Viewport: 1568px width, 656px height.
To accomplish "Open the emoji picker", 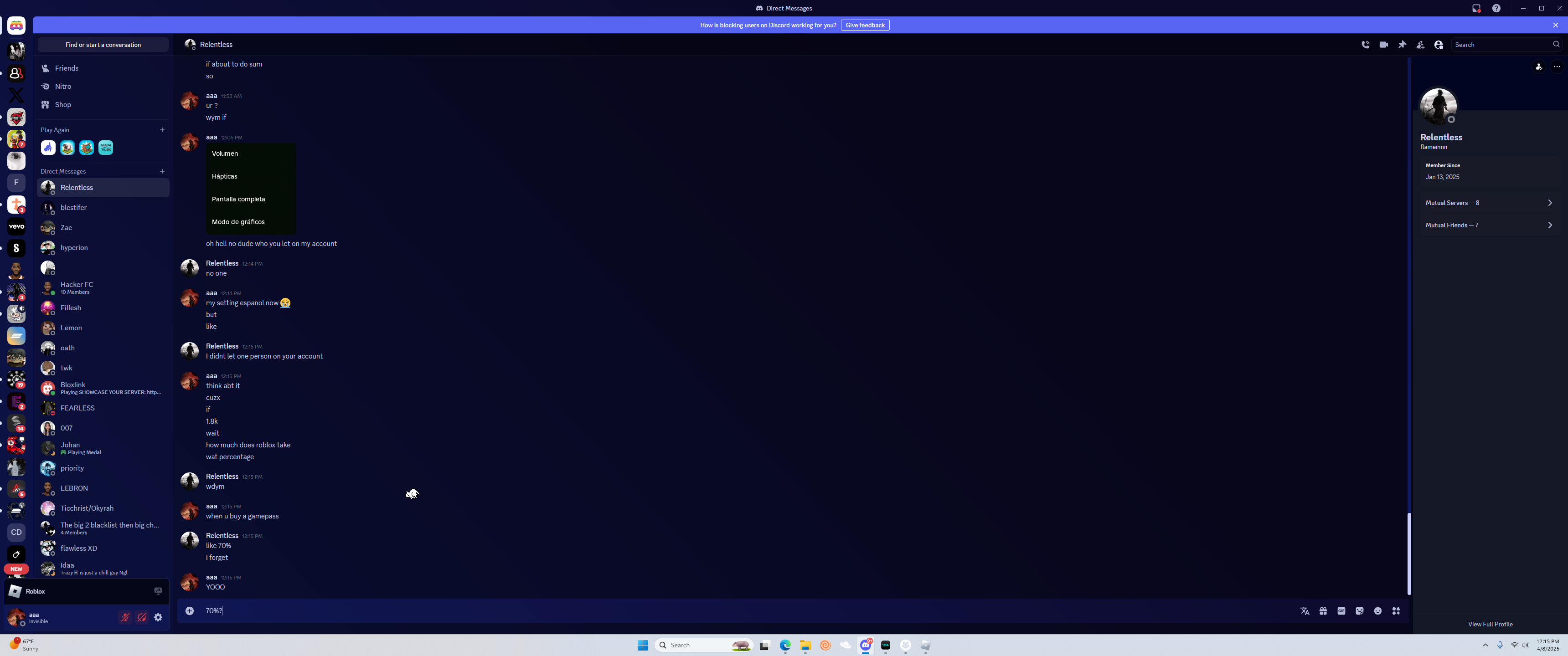I will [1377, 611].
